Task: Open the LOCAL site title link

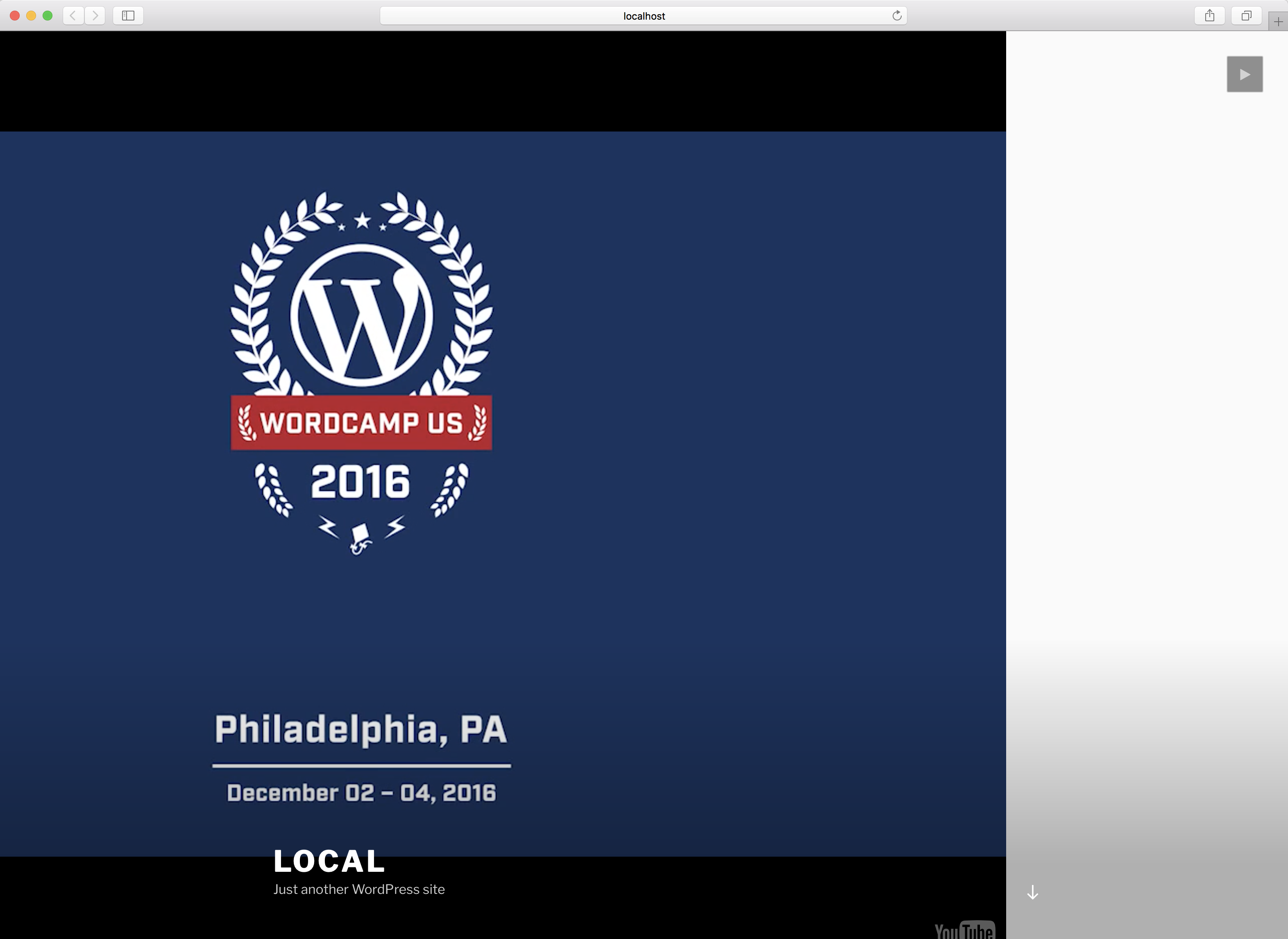Action: (x=329, y=861)
